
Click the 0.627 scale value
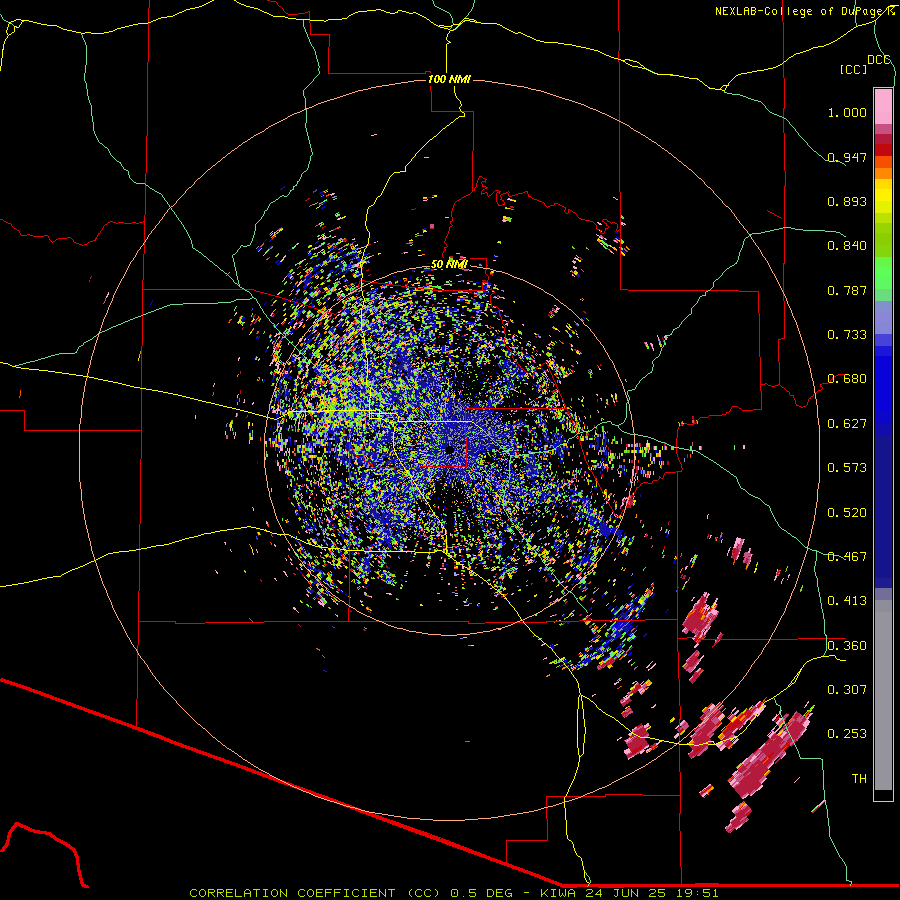847,424
